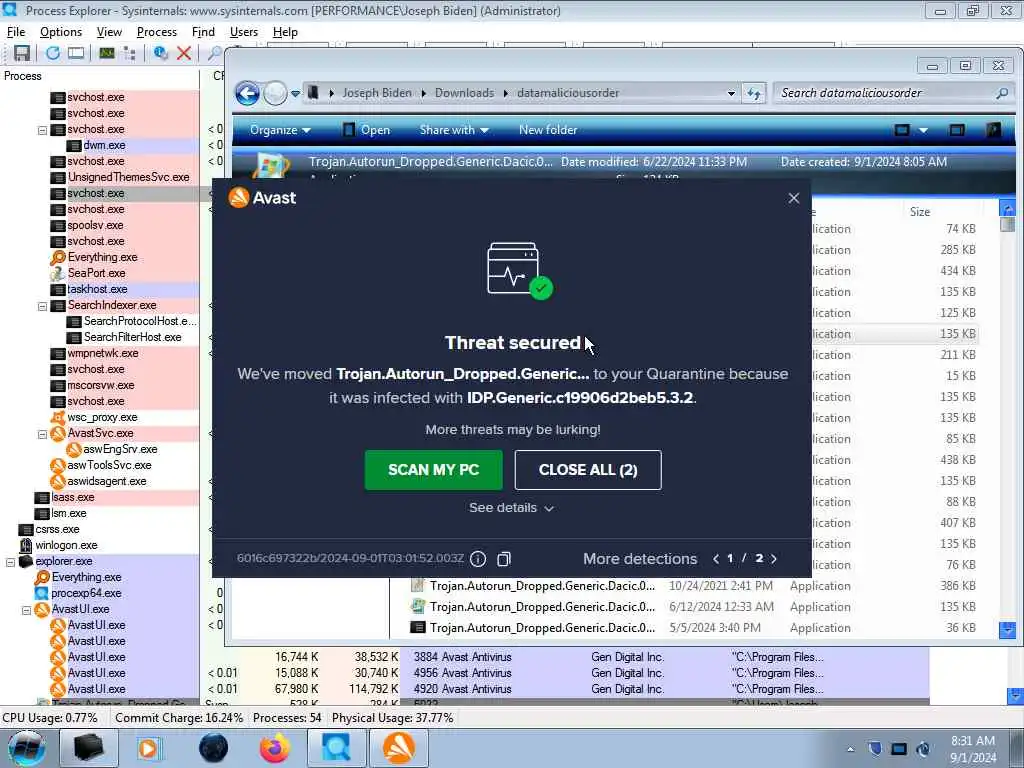The height and width of the screenshot is (768, 1024).
Task: Click the Change your view icon
Action: point(902,130)
